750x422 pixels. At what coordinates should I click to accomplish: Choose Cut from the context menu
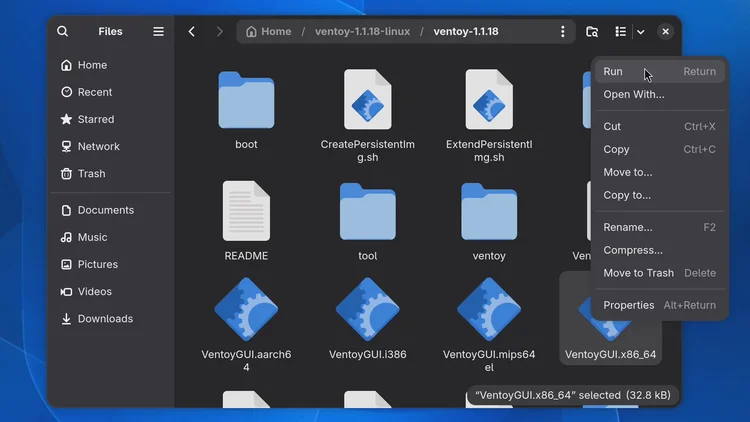660,126
